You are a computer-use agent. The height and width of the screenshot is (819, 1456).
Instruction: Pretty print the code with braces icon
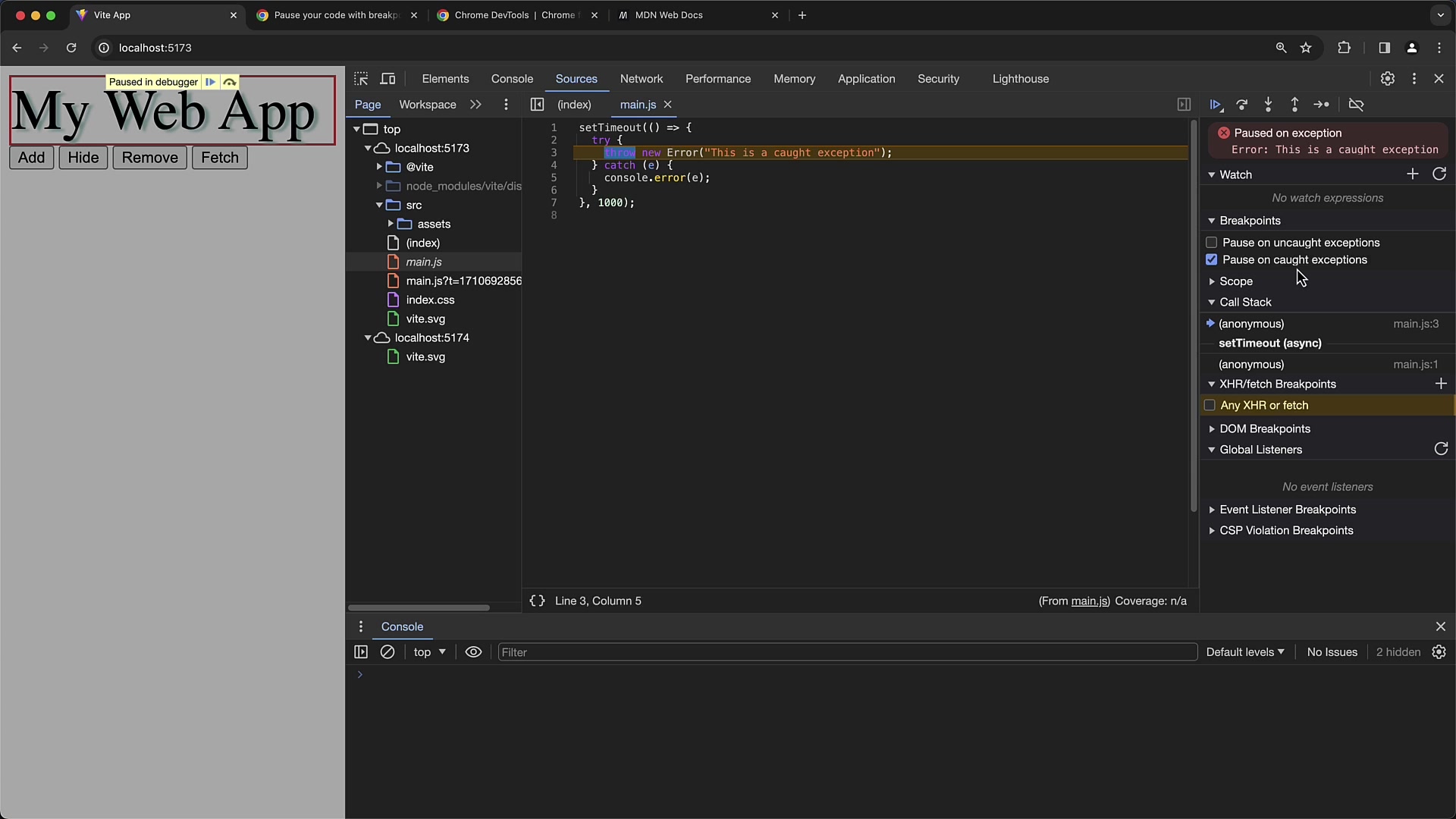coord(537,601)
